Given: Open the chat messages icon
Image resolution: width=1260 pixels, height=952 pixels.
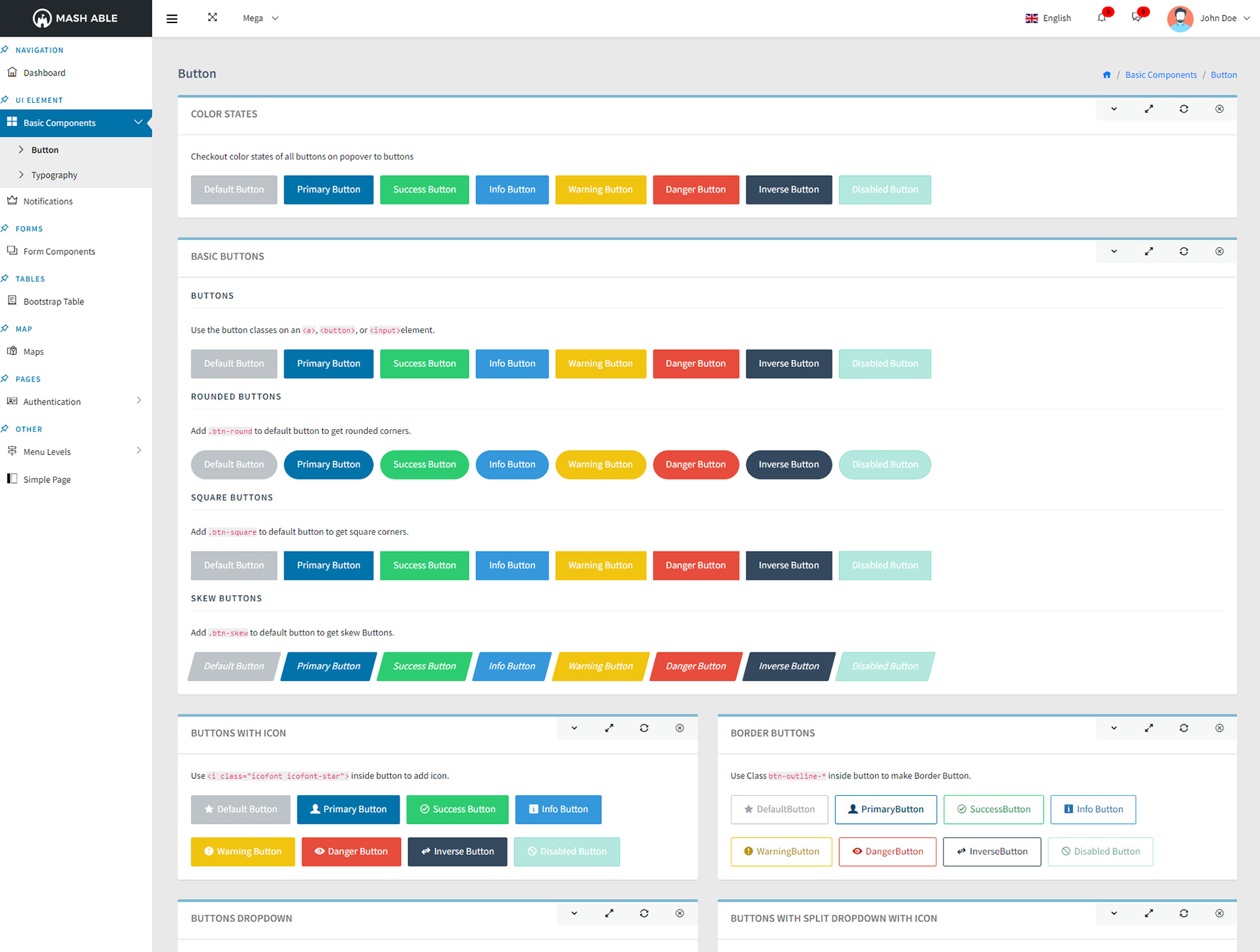Looking at the screenshot, I should [1136, 17].
